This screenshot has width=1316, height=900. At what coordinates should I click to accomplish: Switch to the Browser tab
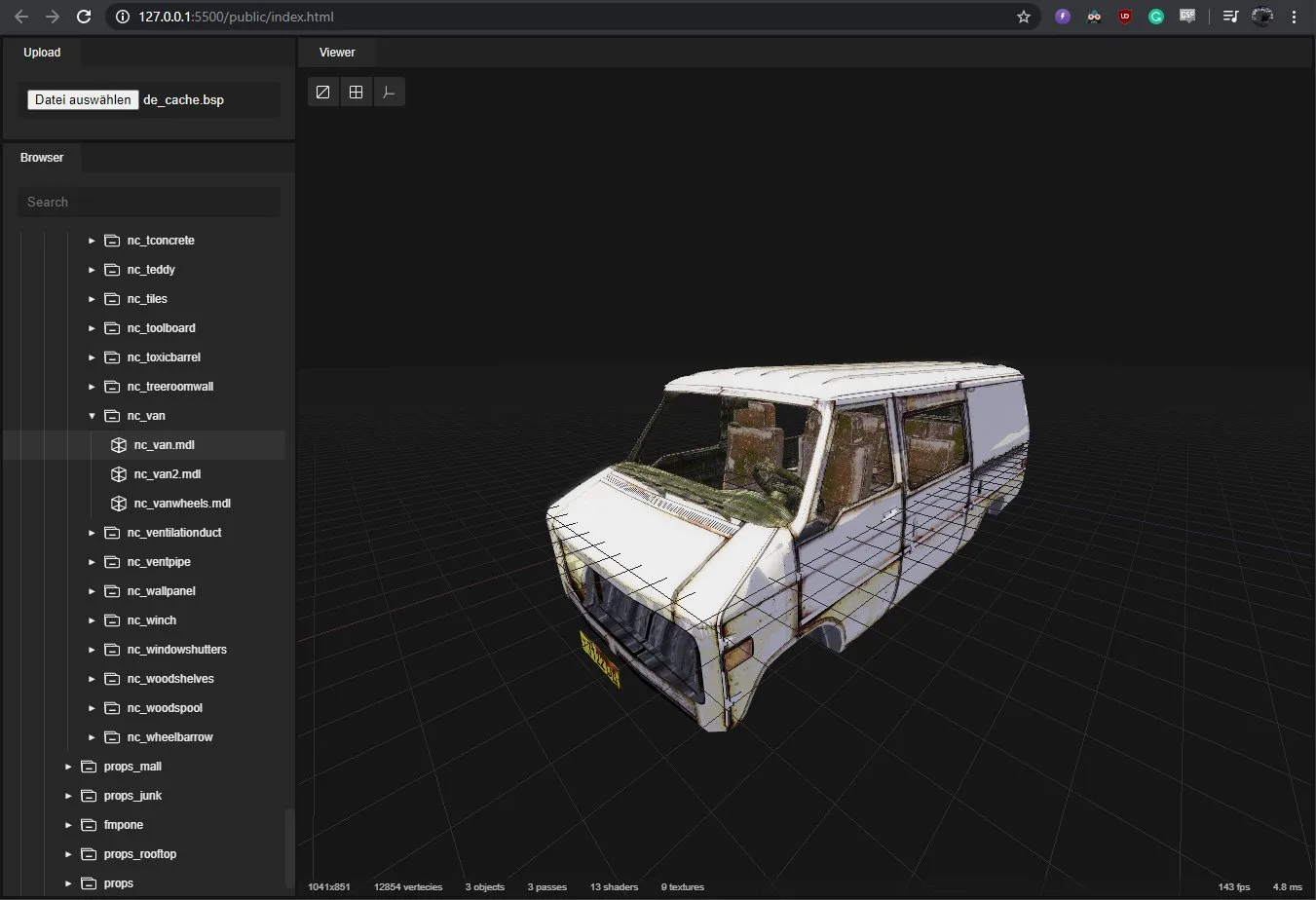42,158
